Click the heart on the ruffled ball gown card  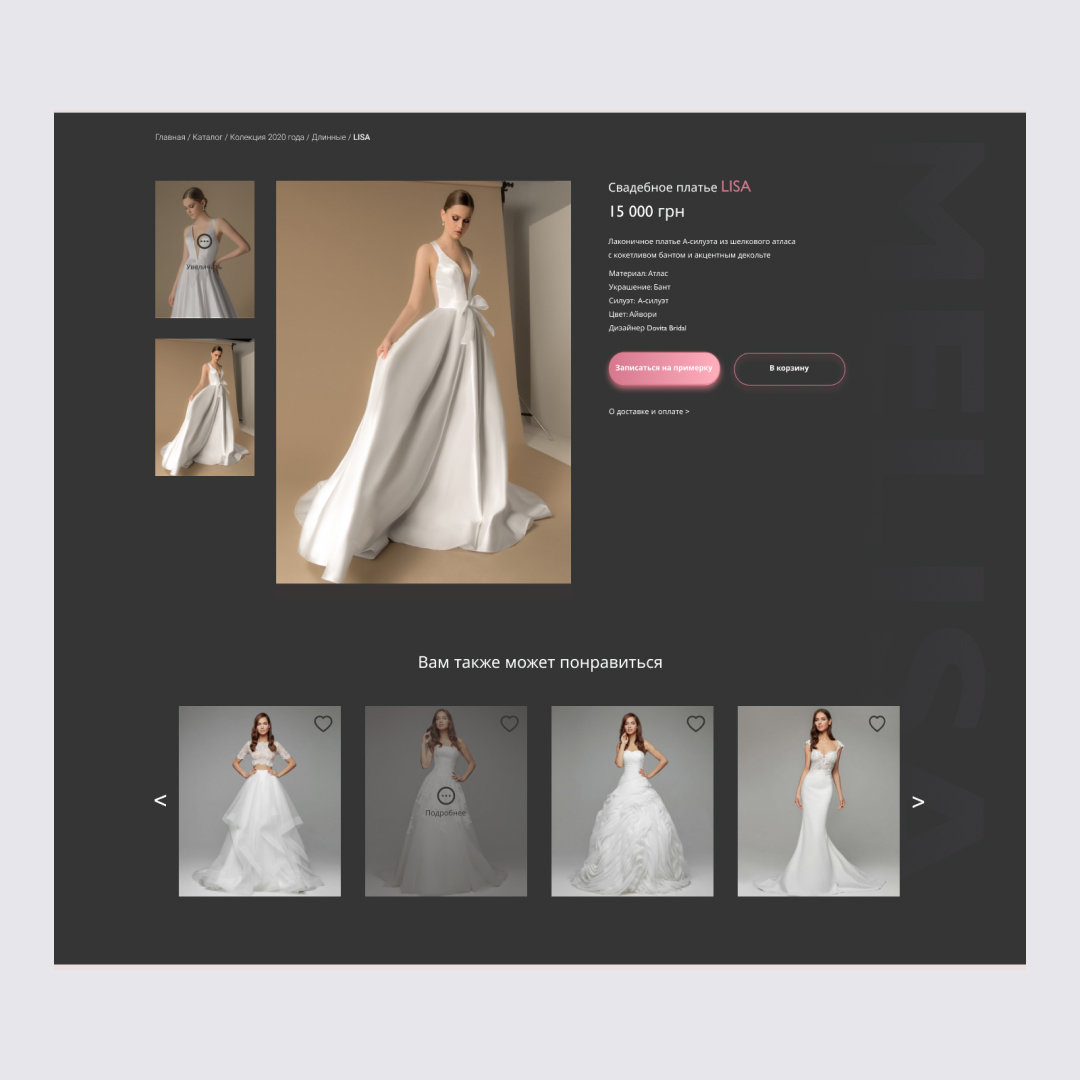point(696,723)
